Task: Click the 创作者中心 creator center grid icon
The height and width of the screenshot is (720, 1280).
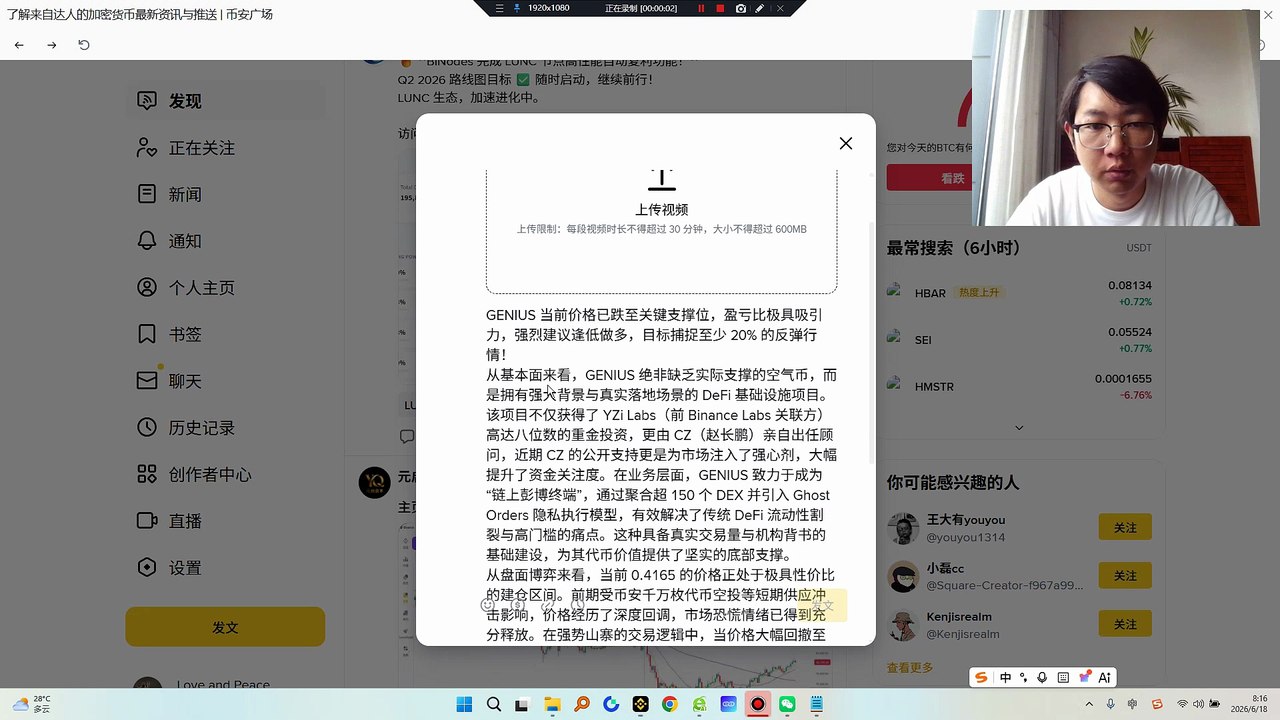Action: tap(147, 474)
